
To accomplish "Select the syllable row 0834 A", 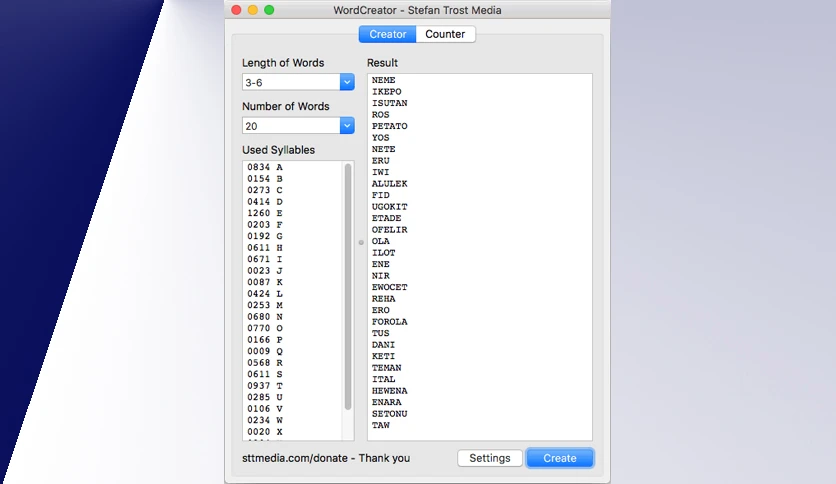I will pyautogui.click(x=265, y=167).
